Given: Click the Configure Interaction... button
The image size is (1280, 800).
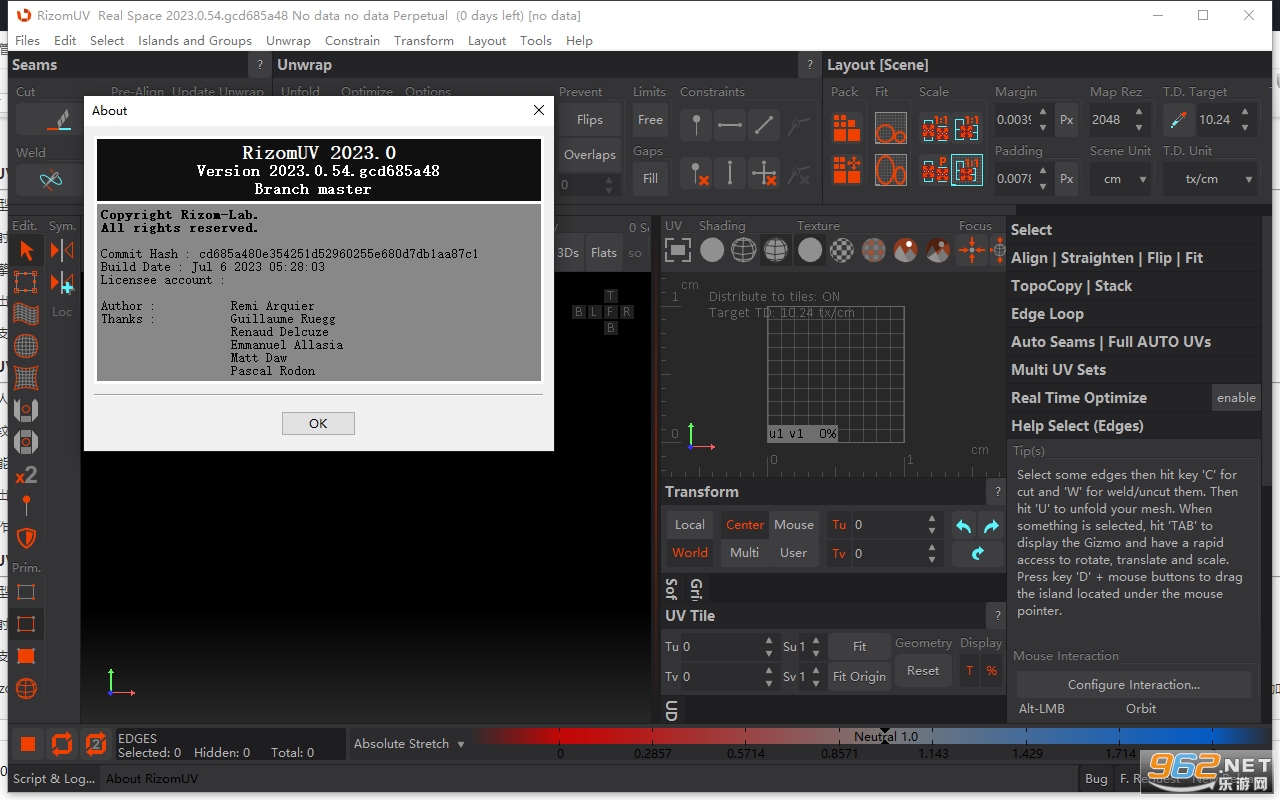Looking at the screenshot, I should pyautogui.click(x=1134, y=685).
